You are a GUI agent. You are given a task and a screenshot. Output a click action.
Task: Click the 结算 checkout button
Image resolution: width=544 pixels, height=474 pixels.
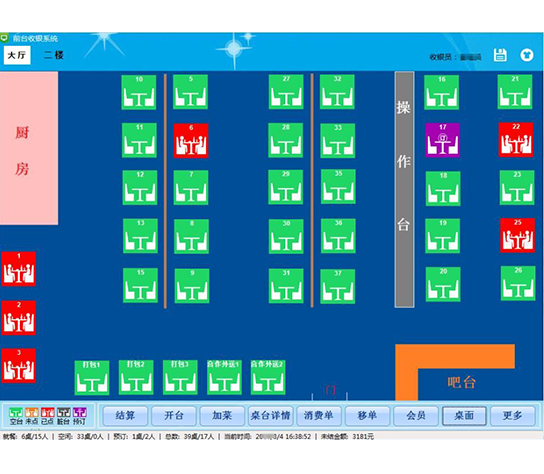125,415
